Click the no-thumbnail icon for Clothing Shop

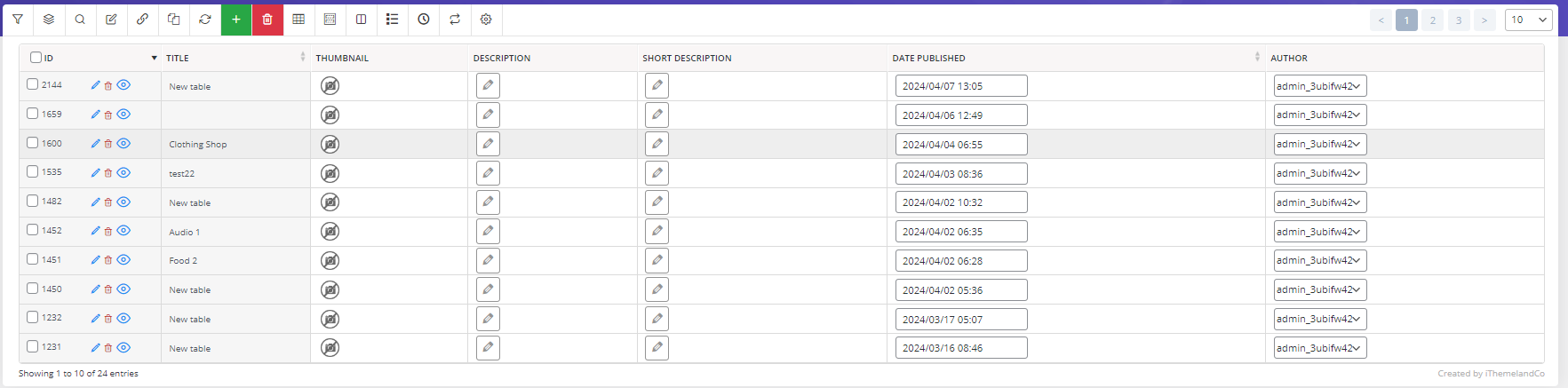point(330,144)
